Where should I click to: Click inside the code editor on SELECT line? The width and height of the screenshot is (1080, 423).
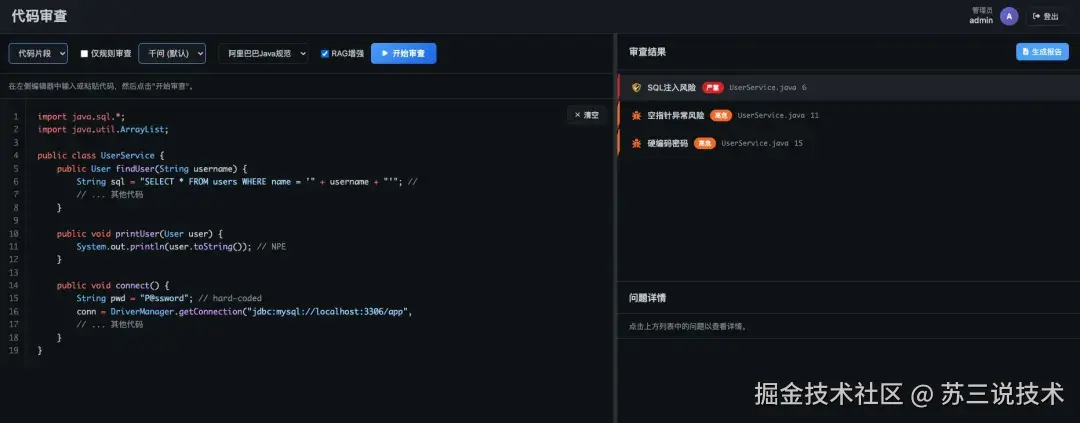coord(247,182)
